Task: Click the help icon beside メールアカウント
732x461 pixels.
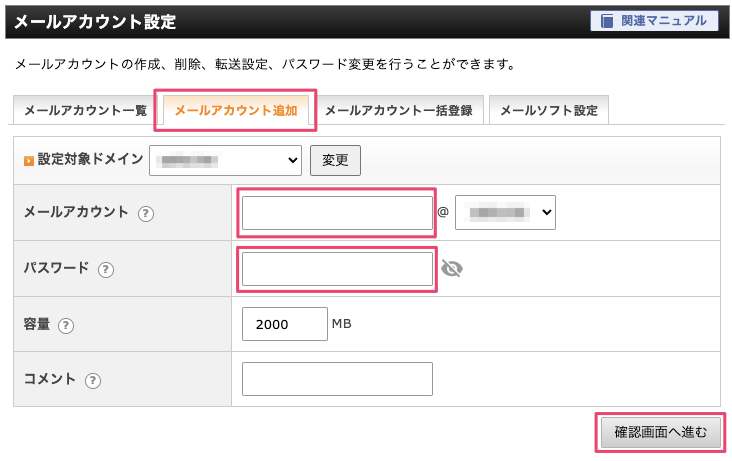Action: click(x=146, y=213)
